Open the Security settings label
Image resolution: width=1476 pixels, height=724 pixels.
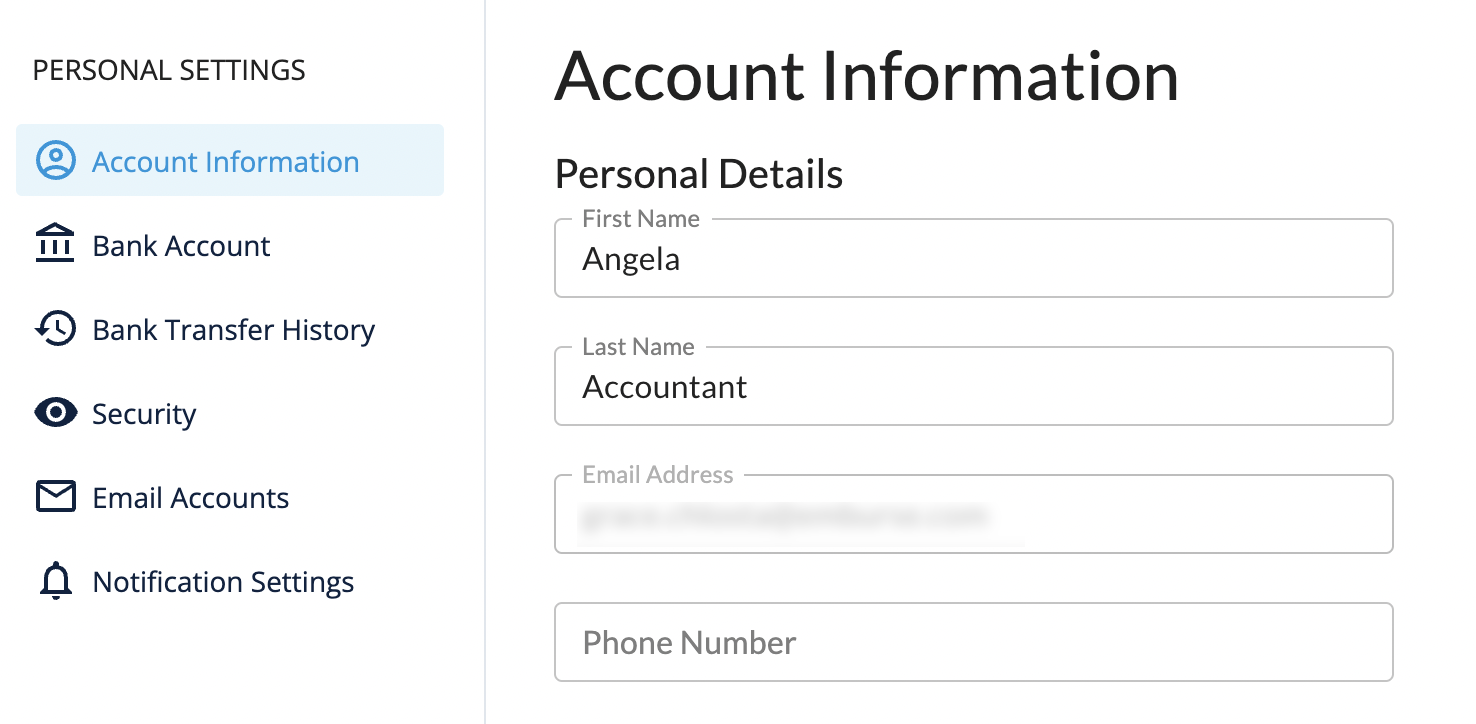tap(144, 414)
